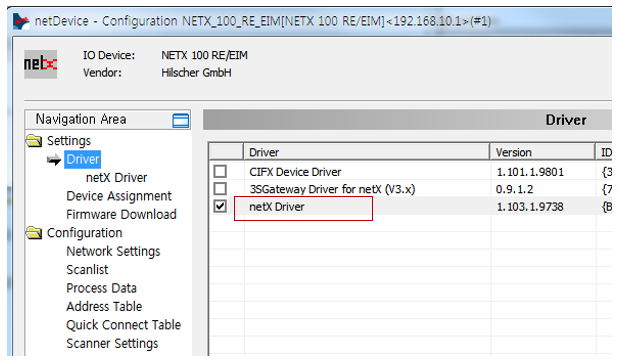Select the netX Driver row name in table
This screenshot has width=619, height=361.
click(x=277, y=207)
